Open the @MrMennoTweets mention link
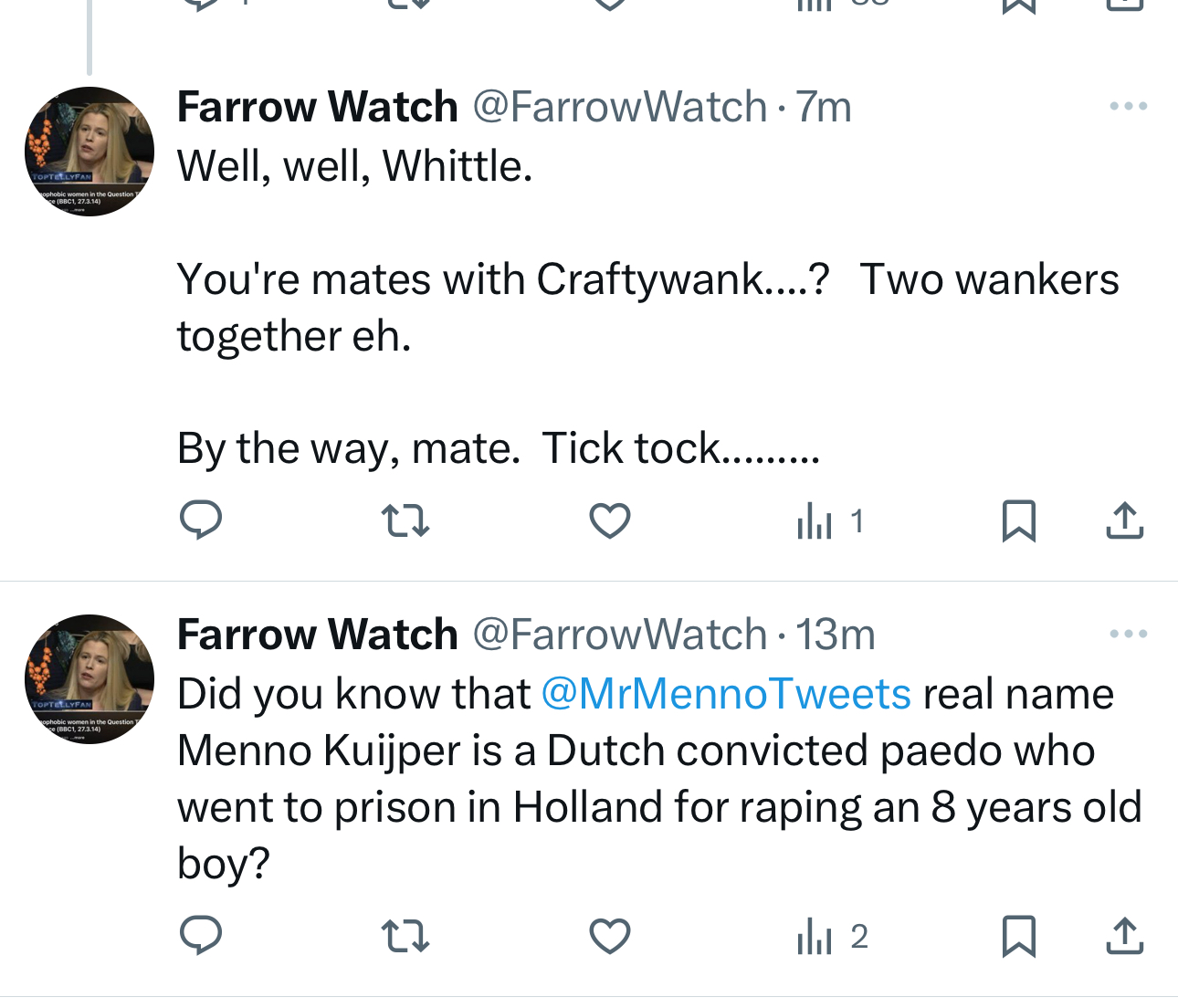This screenshot has width=1178, height=1008. 726,694
